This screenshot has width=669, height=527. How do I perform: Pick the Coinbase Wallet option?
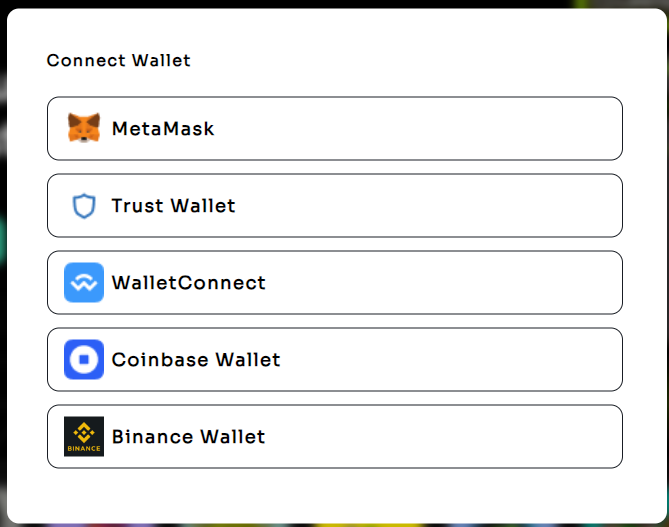[x=334, y=360]
